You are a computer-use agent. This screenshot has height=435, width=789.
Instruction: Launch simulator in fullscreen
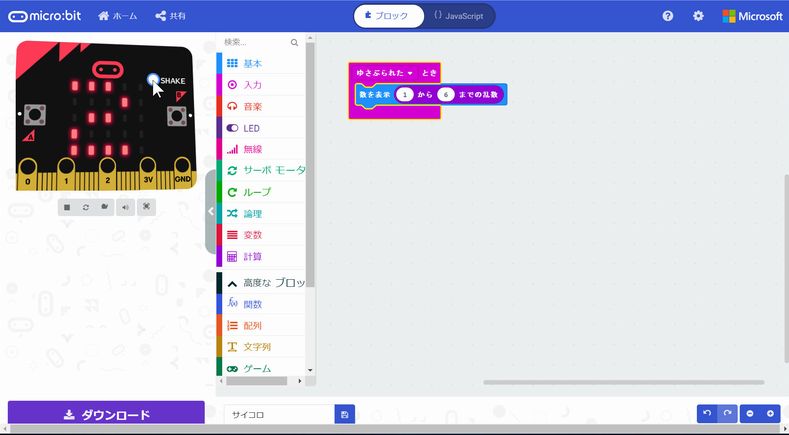pos(146,207)
